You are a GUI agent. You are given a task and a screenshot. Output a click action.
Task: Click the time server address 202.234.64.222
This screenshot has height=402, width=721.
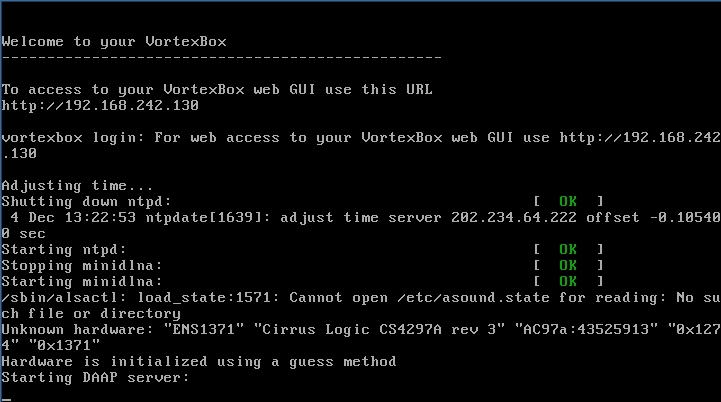click(514, 218)
